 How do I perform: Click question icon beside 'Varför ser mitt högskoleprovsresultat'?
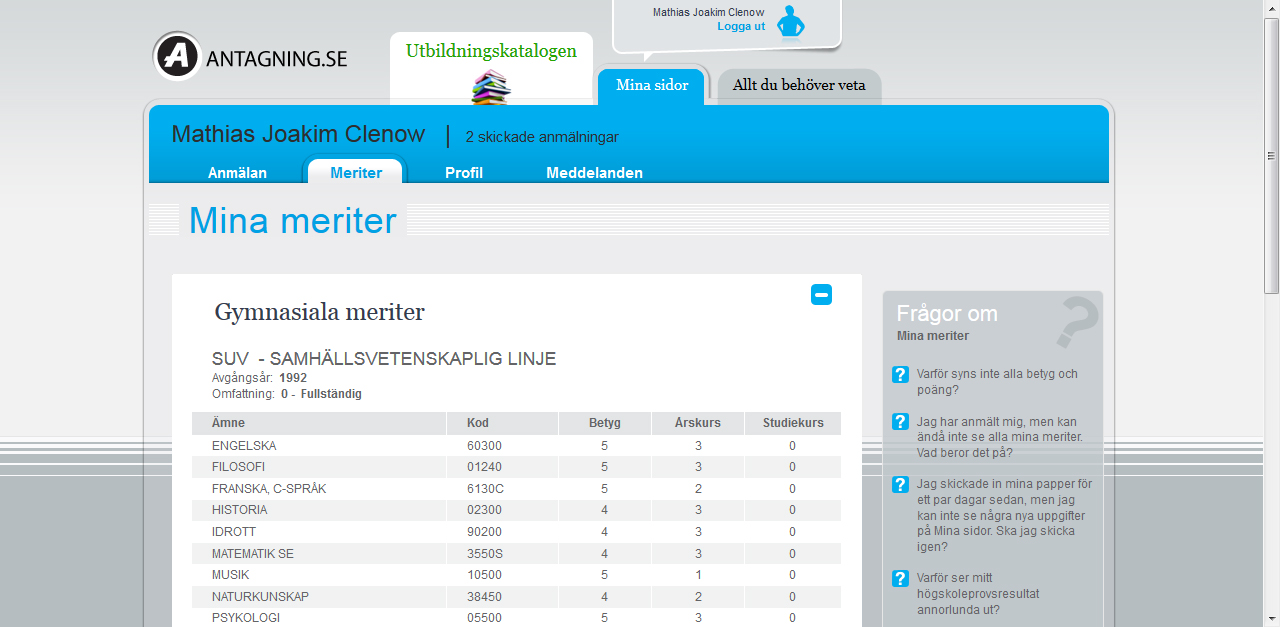click(x=900, y=579)
